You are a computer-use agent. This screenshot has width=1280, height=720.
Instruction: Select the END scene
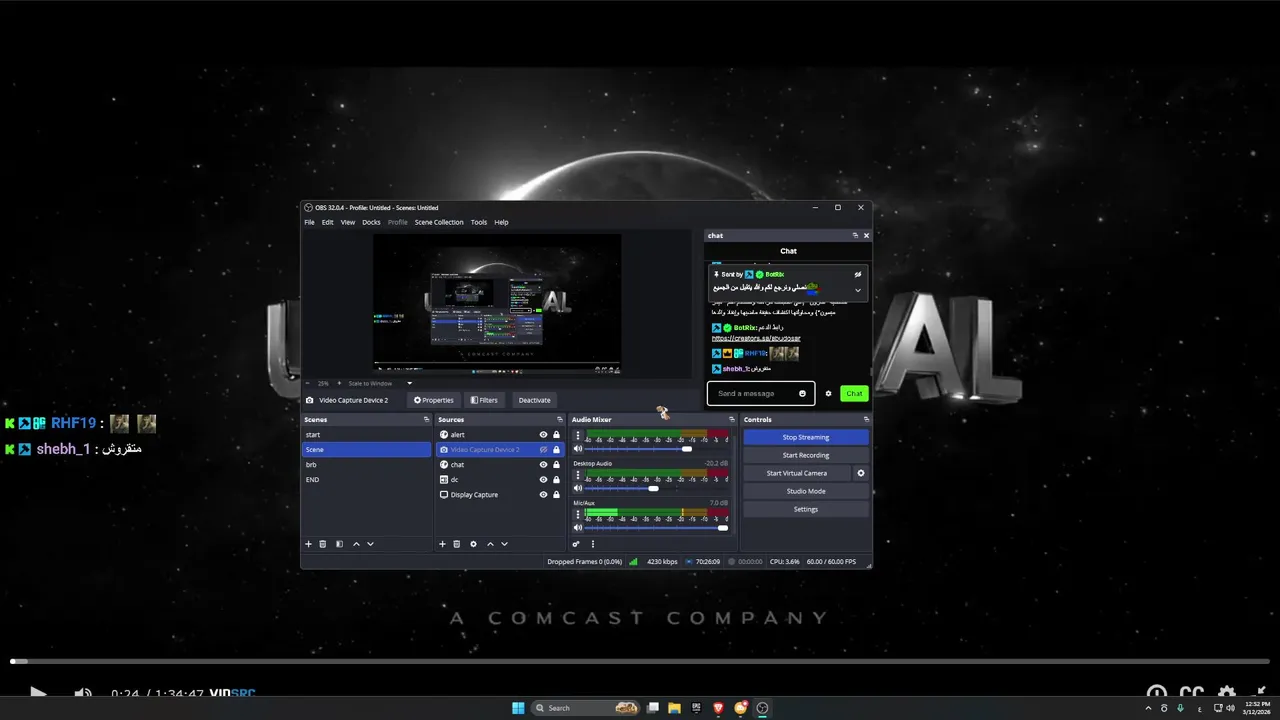367,480
